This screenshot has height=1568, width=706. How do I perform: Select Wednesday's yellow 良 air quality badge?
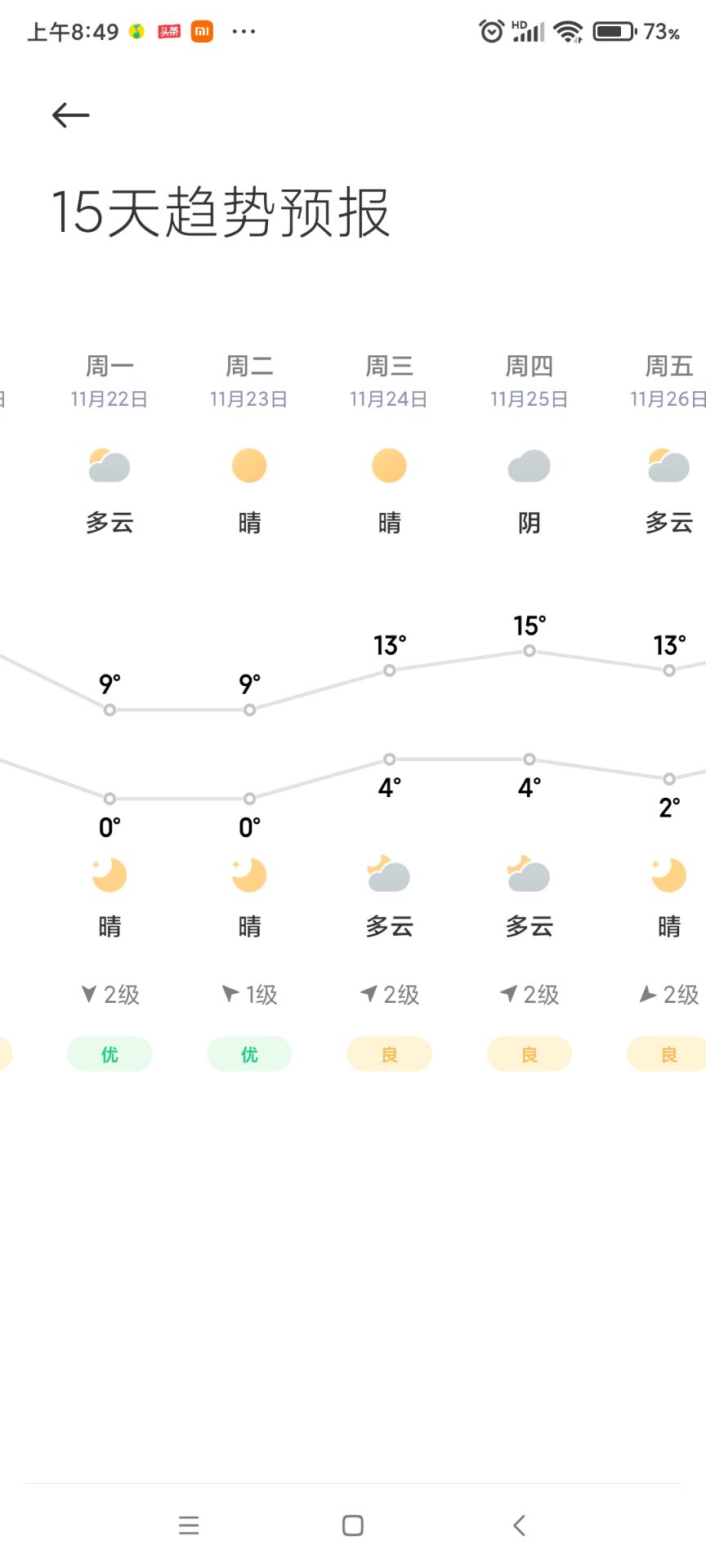point(390,1054)
